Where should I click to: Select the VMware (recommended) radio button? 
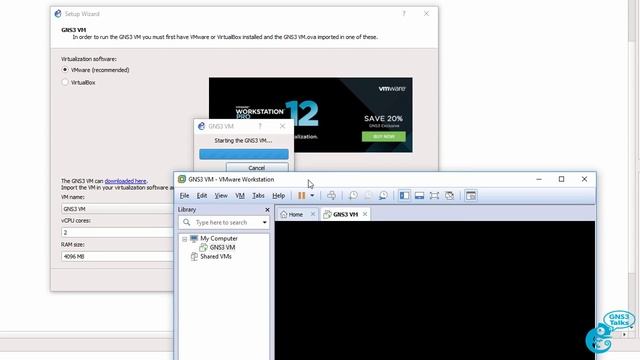[65, 70]
